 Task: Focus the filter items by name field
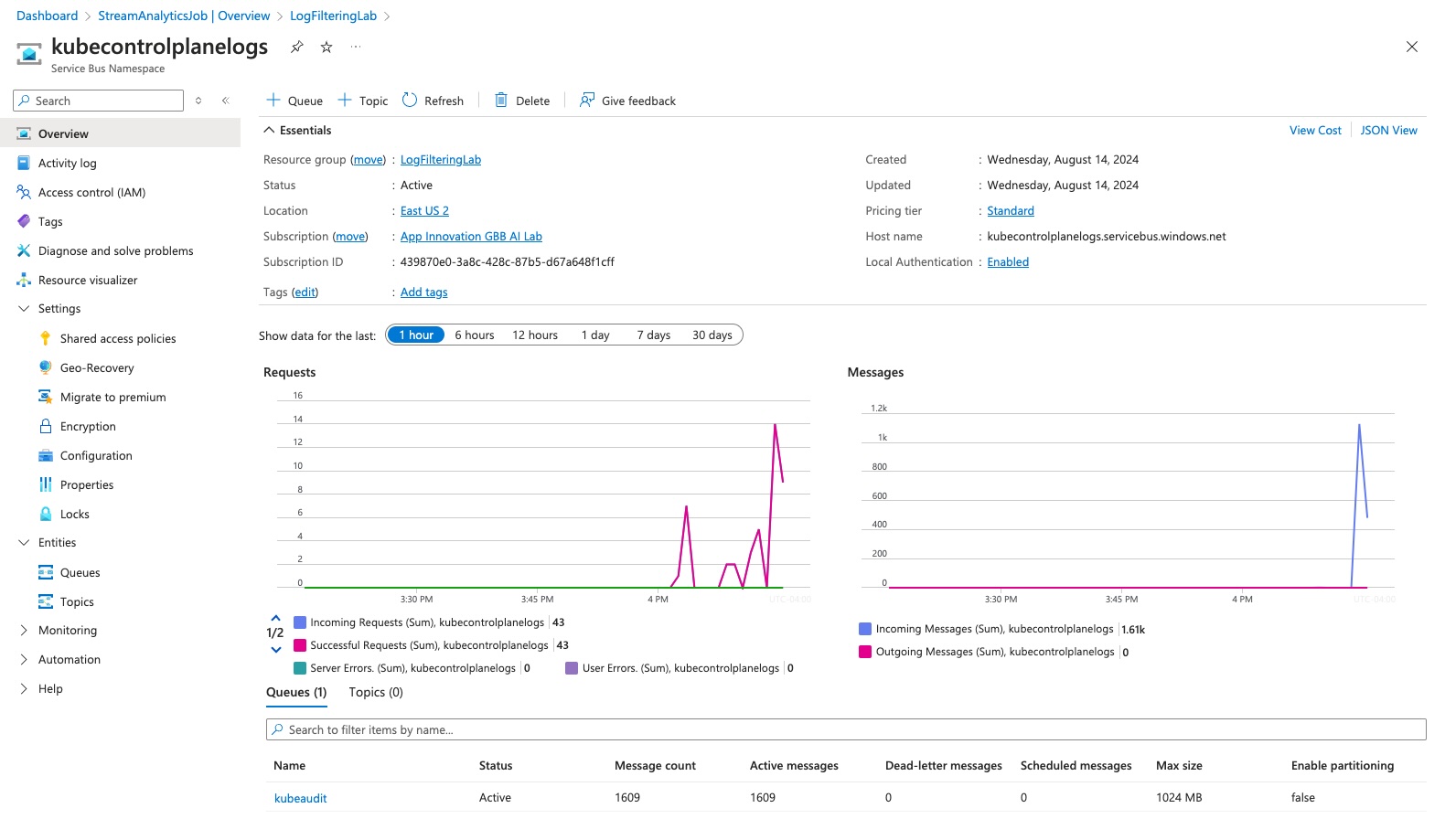coord(846,729)
